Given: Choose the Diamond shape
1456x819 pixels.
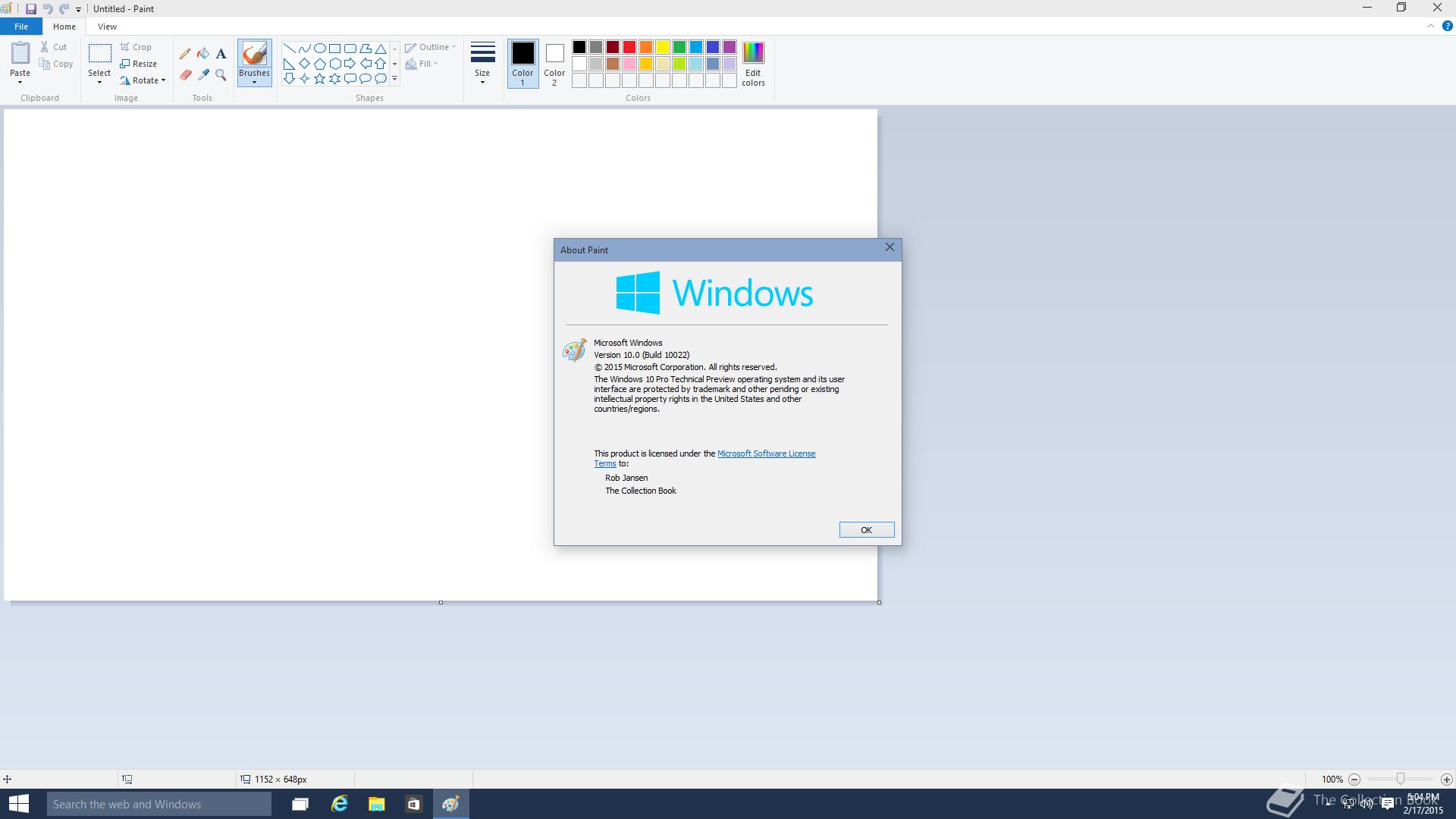Looking at the screenshot, I should click(304, 64).
